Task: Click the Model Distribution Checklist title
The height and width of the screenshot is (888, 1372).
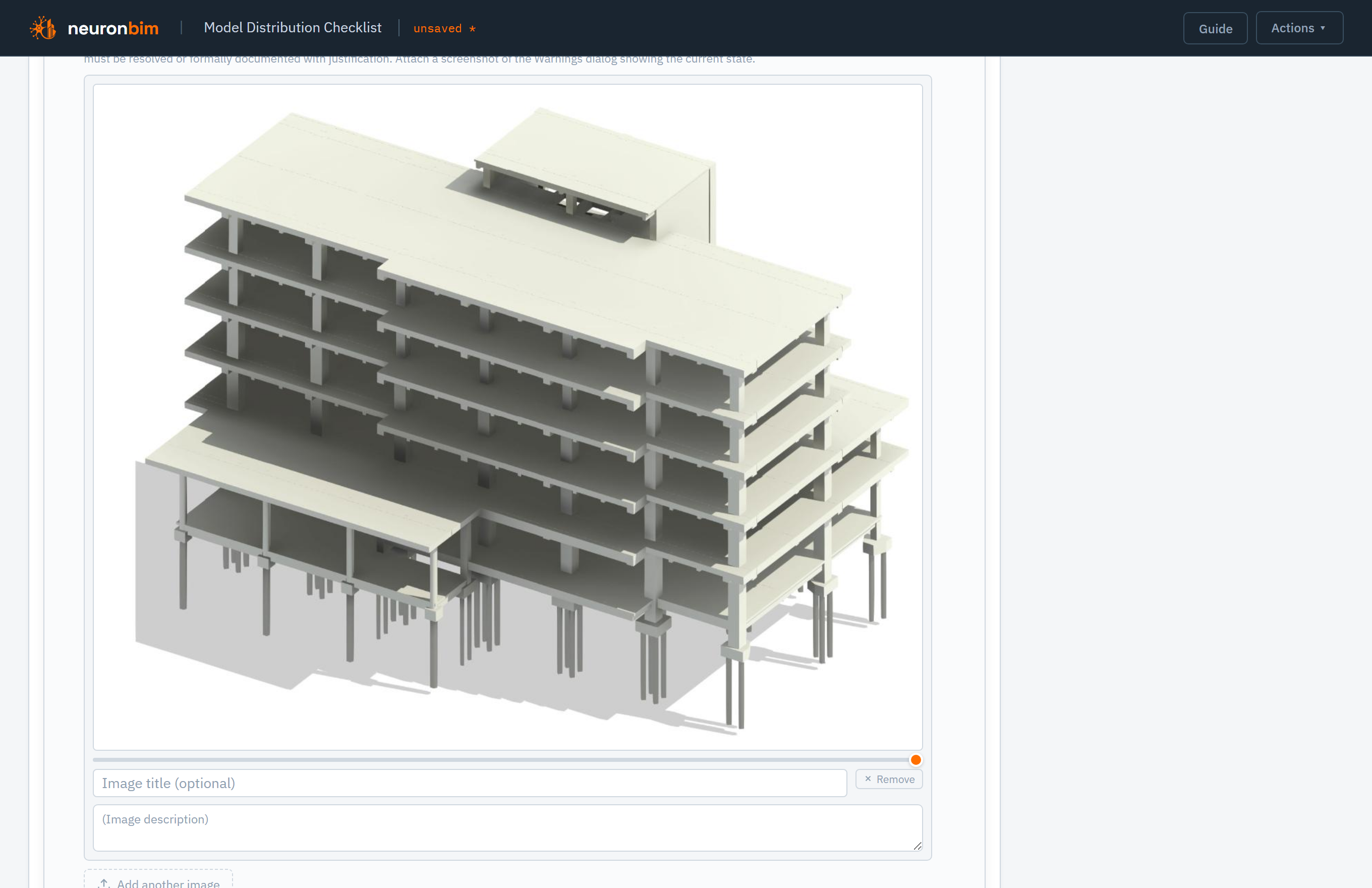Action: [292, 28]
